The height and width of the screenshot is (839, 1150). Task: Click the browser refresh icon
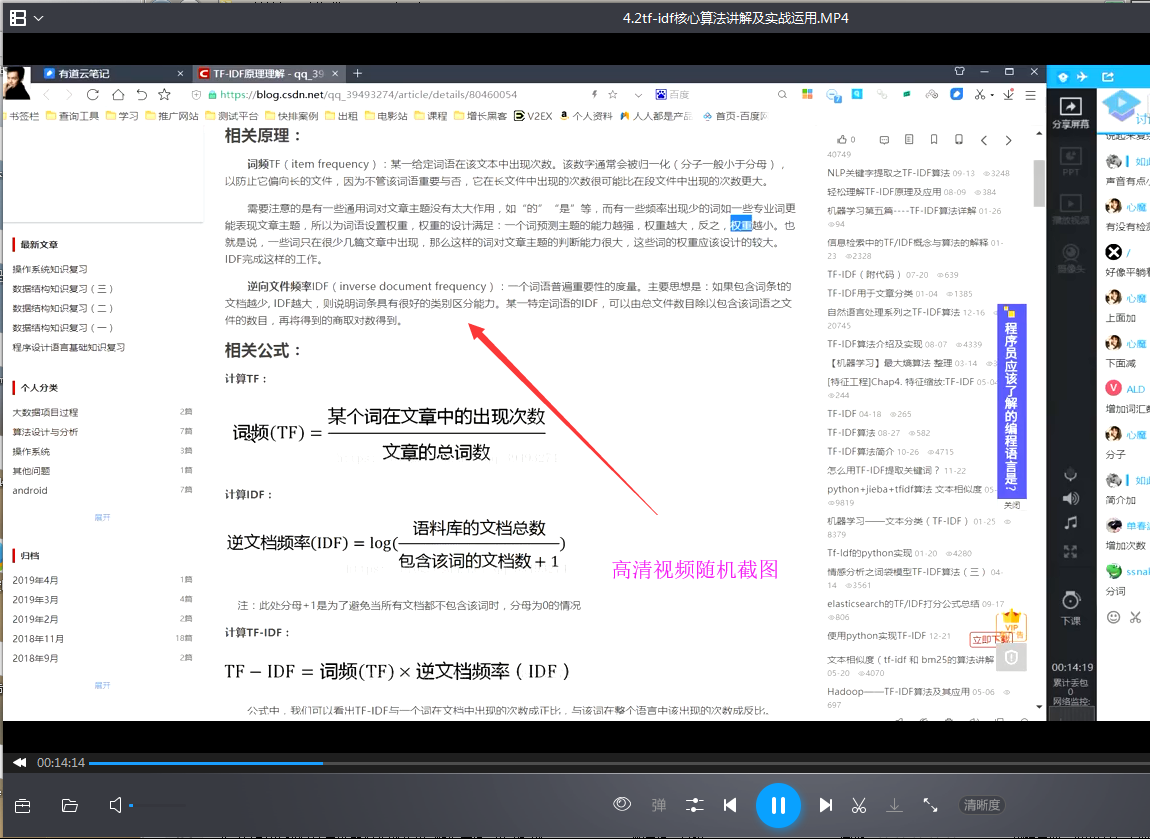(92, 95)
